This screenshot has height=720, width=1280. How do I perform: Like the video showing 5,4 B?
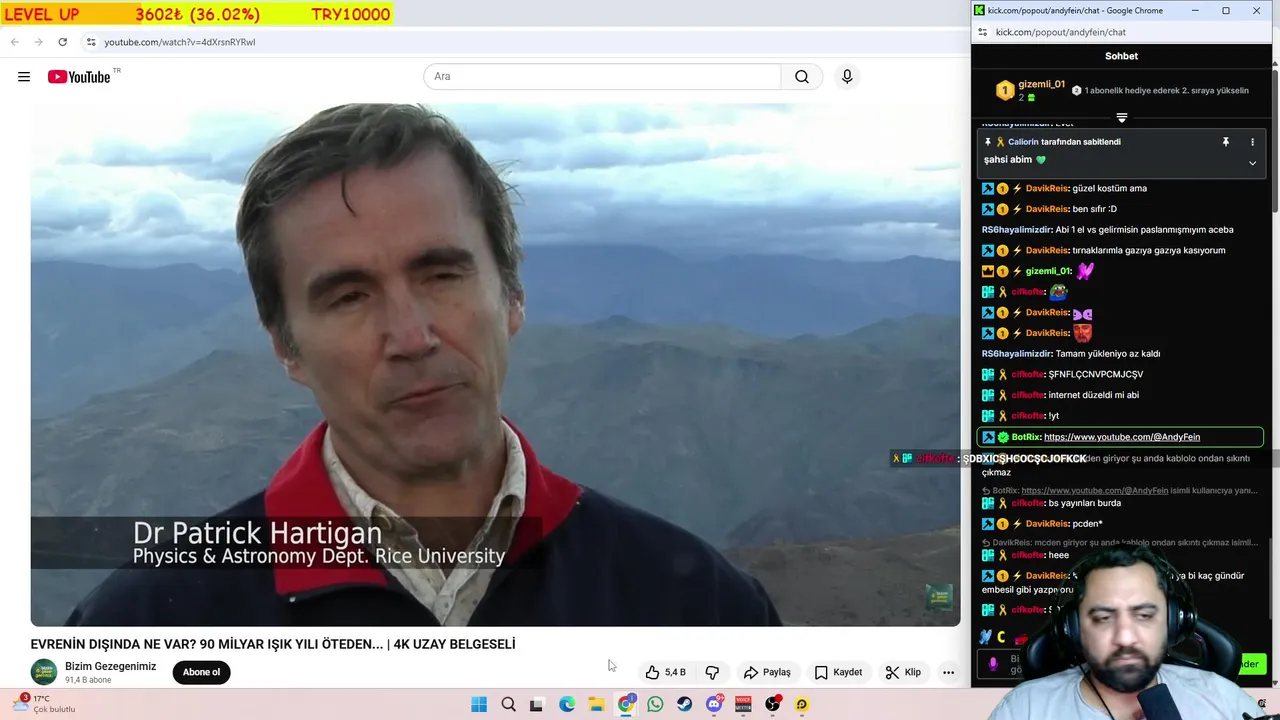(x=666, y=672)
